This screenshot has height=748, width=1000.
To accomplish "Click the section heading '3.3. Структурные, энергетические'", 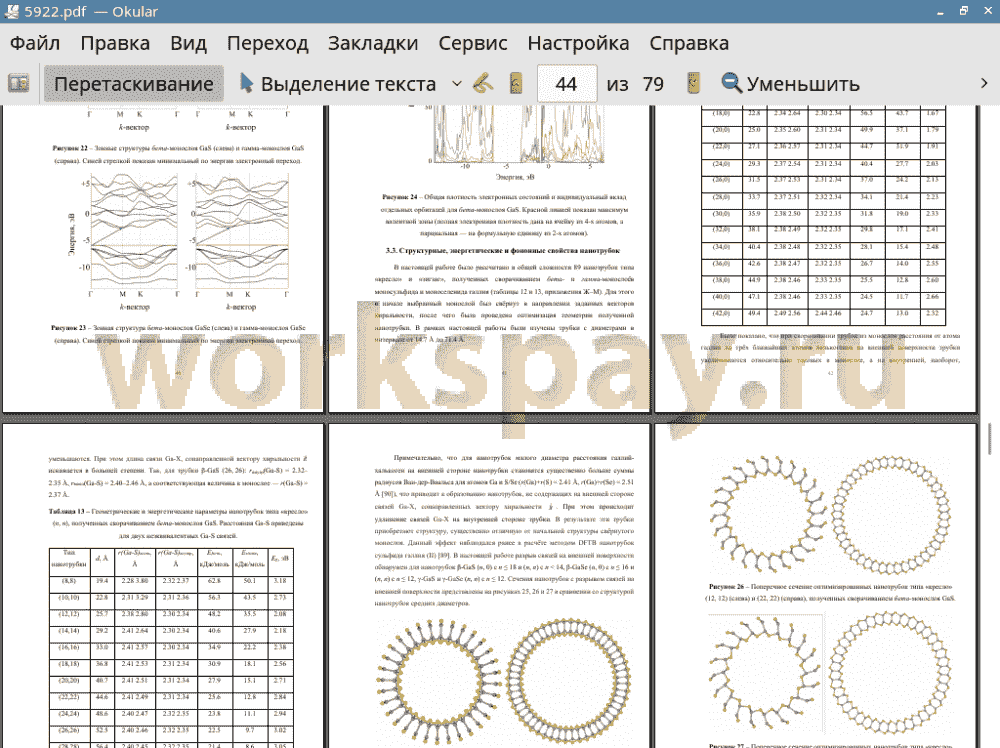I will [503, 251].
